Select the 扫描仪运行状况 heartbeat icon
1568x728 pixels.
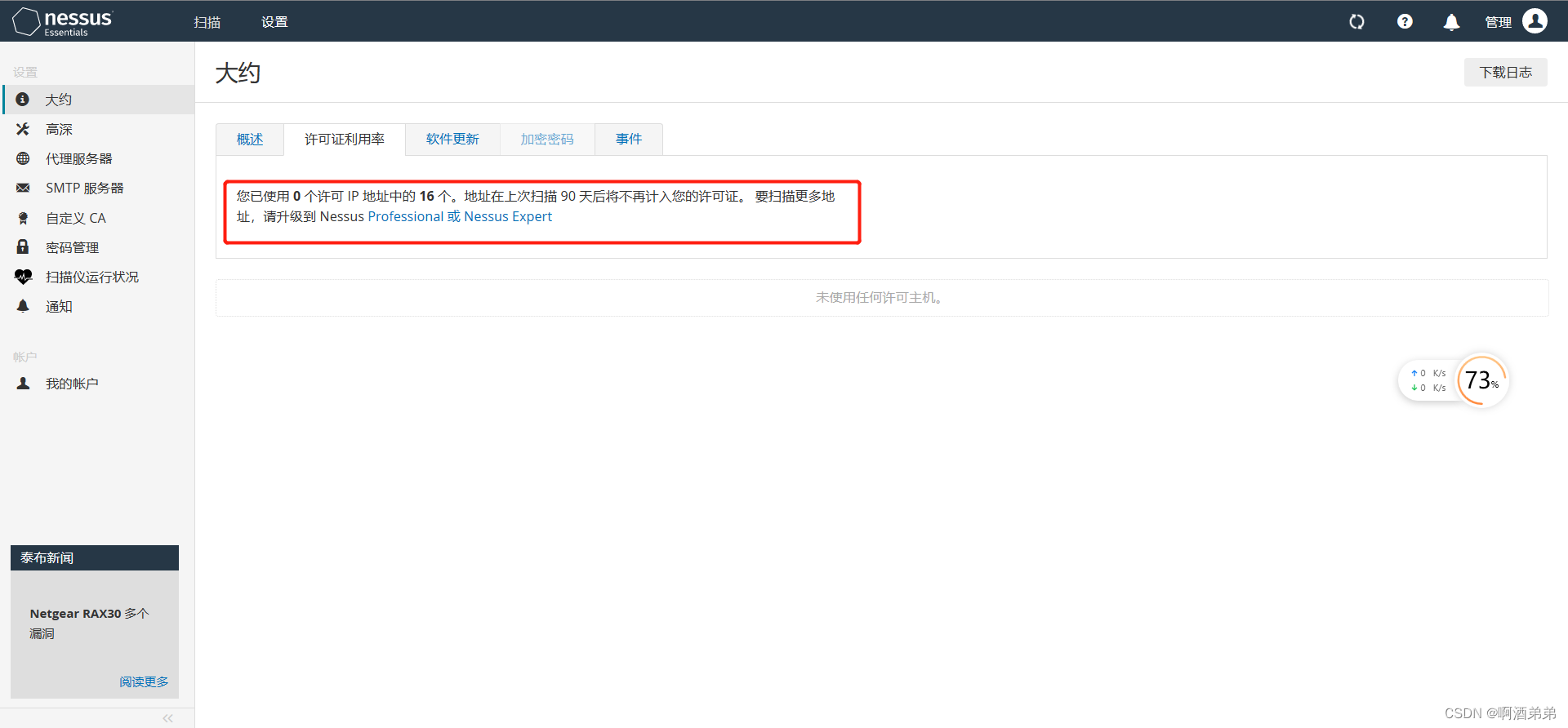[x=23, y=277]
